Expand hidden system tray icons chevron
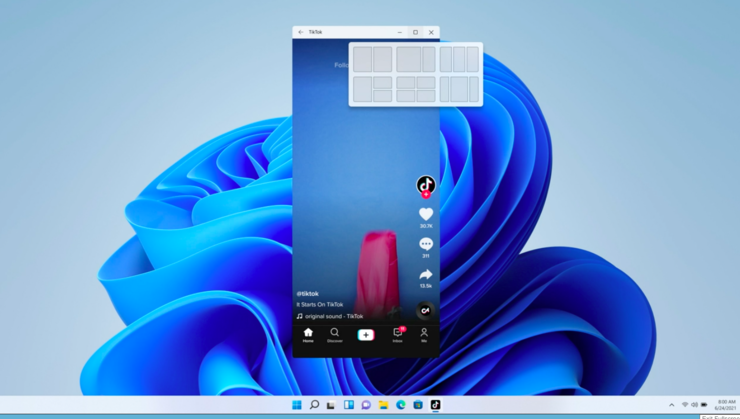The width and height of the screenshot is (740, 419). pos(672,405)
